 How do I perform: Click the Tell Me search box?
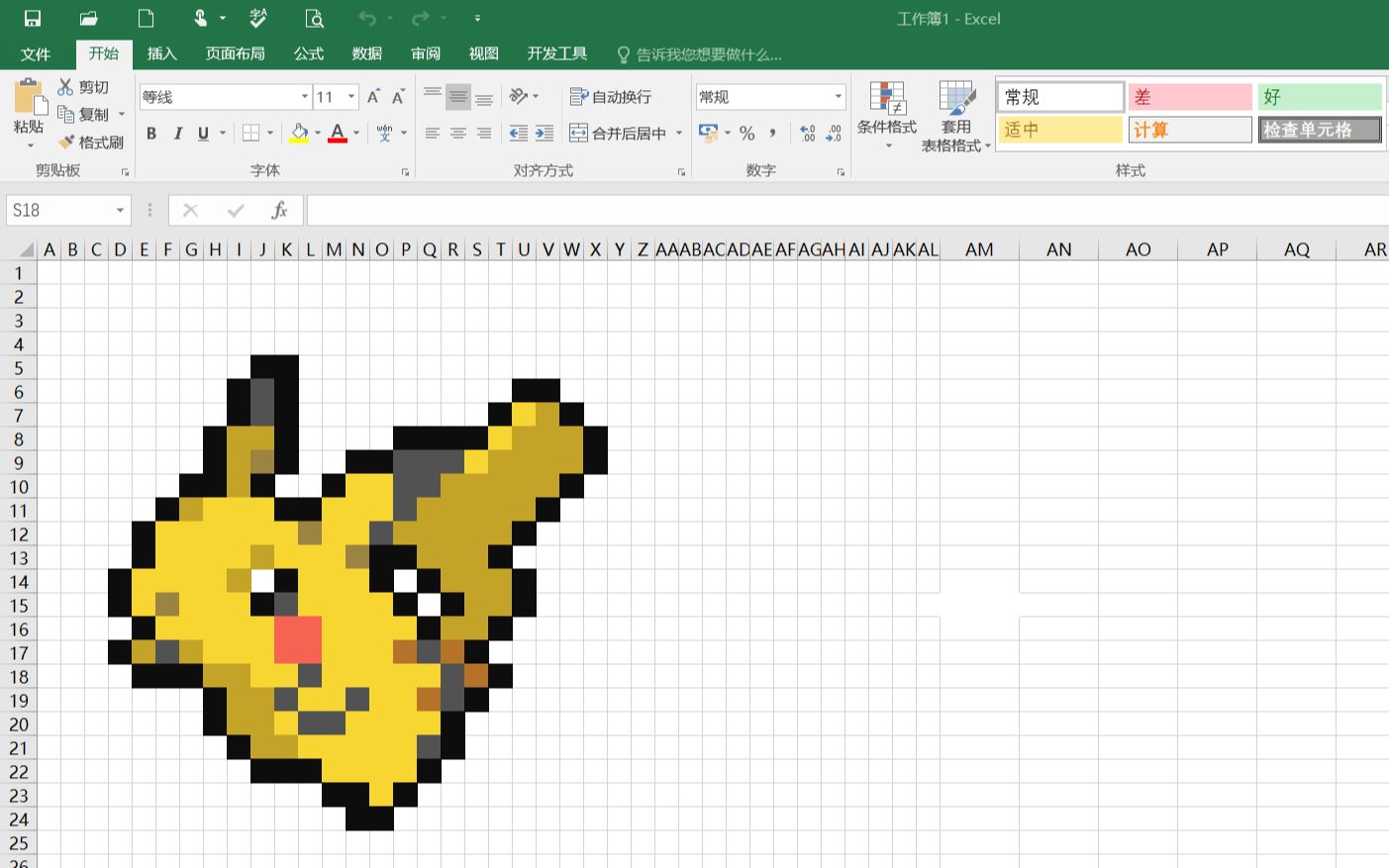tap(699, 54)
